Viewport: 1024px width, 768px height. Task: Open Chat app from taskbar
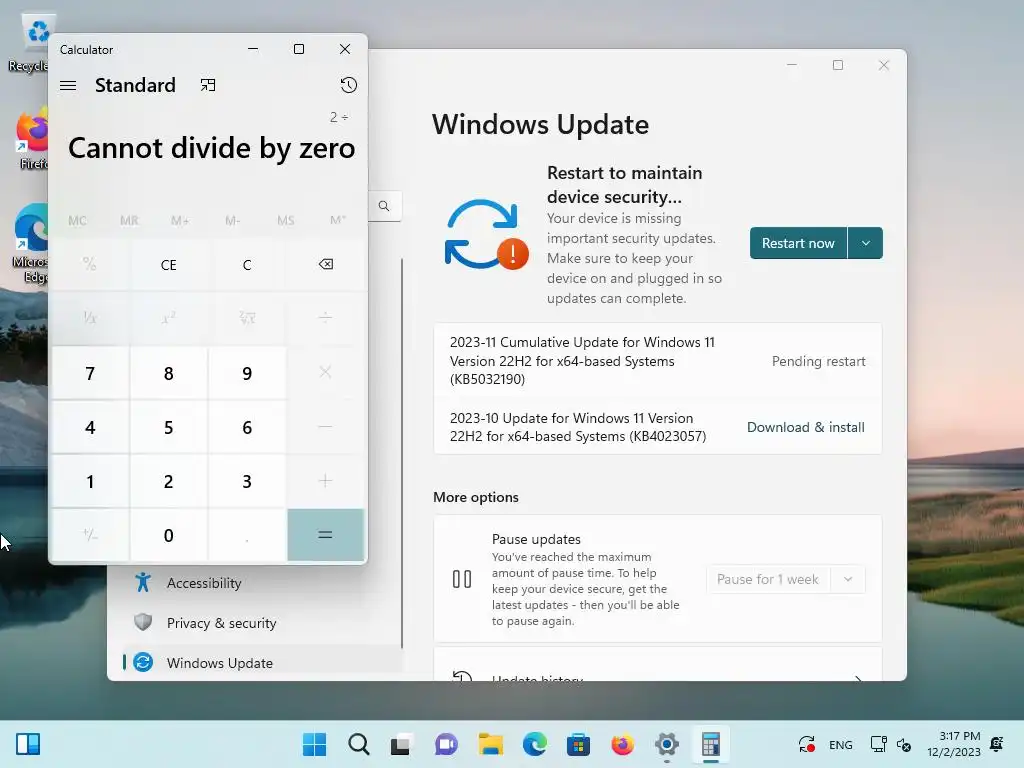tap(447, 744)
